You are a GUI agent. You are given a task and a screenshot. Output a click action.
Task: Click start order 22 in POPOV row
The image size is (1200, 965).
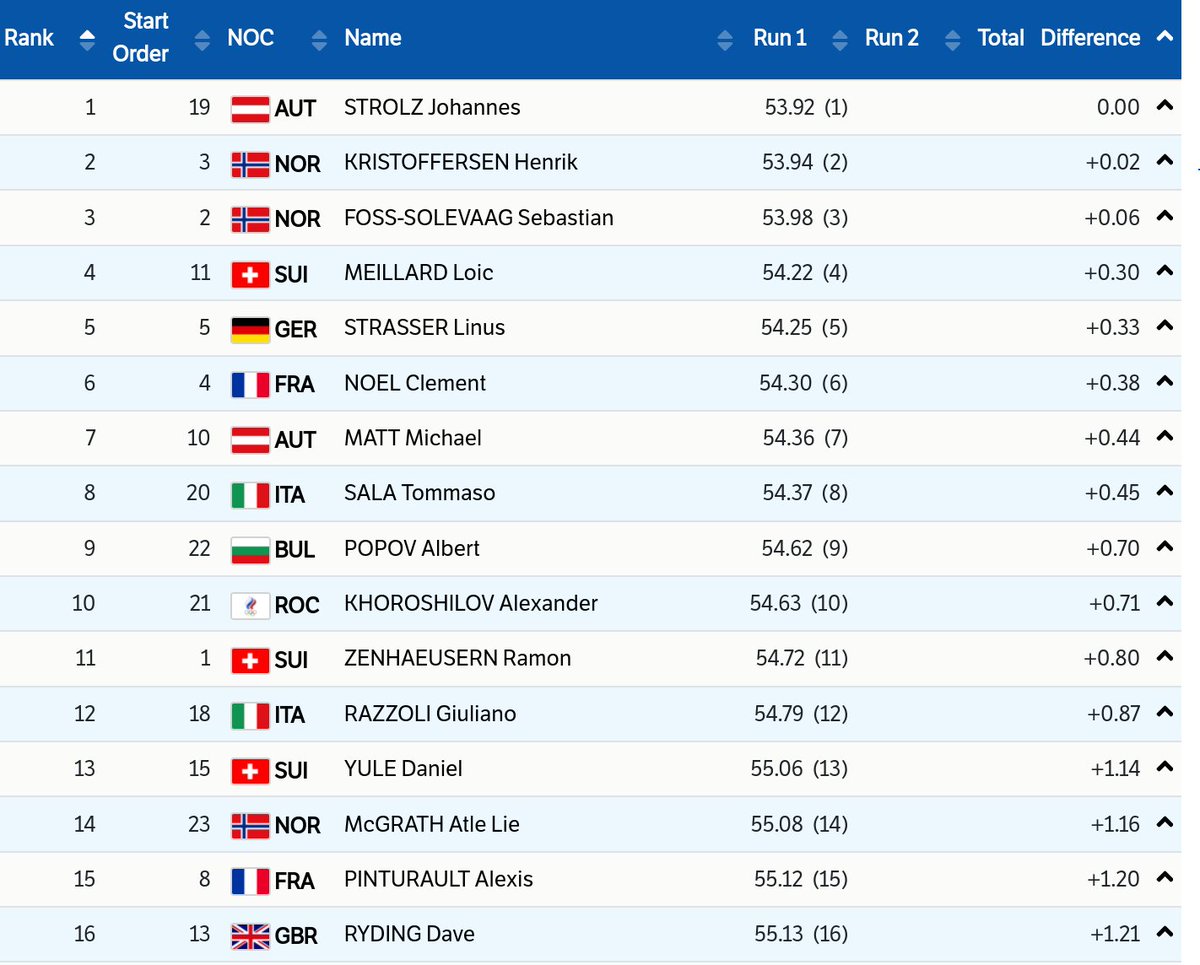199,548
